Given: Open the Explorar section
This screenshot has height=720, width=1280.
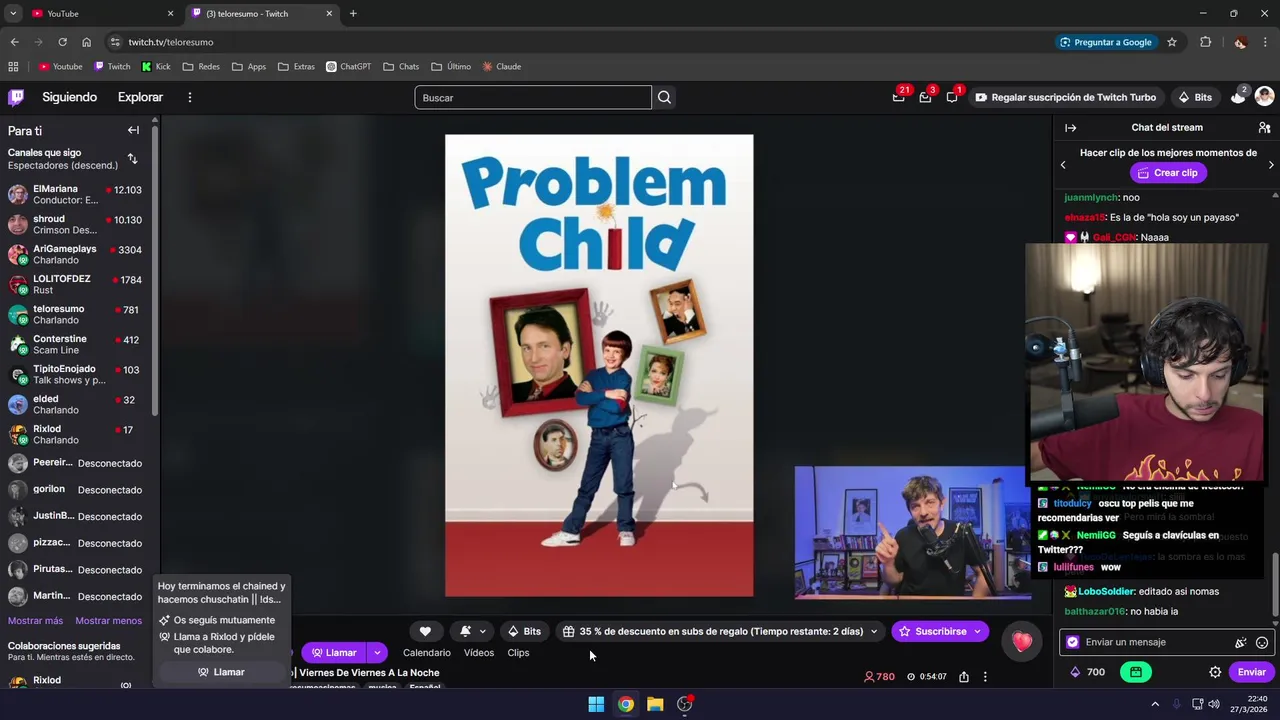Looking at the screenshot, I should 140,97.
